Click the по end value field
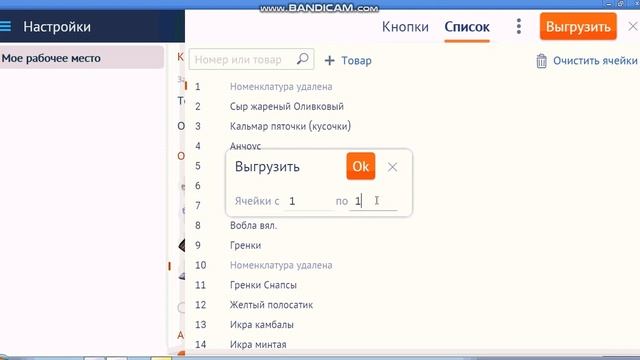Viewport: 640px width, 360px height. coord(373,201)
